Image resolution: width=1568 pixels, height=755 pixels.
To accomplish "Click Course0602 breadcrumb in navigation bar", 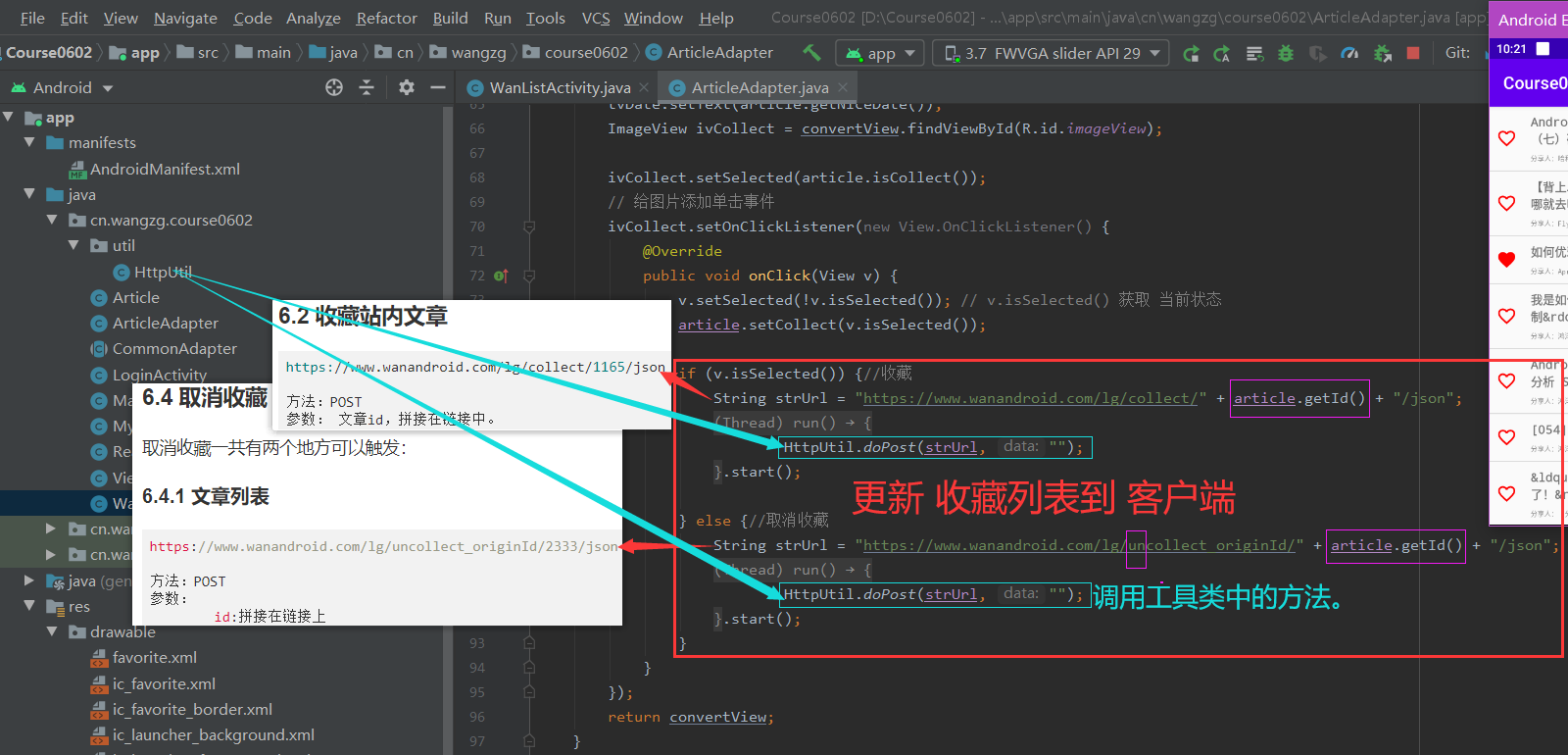I will pos(49,52).
